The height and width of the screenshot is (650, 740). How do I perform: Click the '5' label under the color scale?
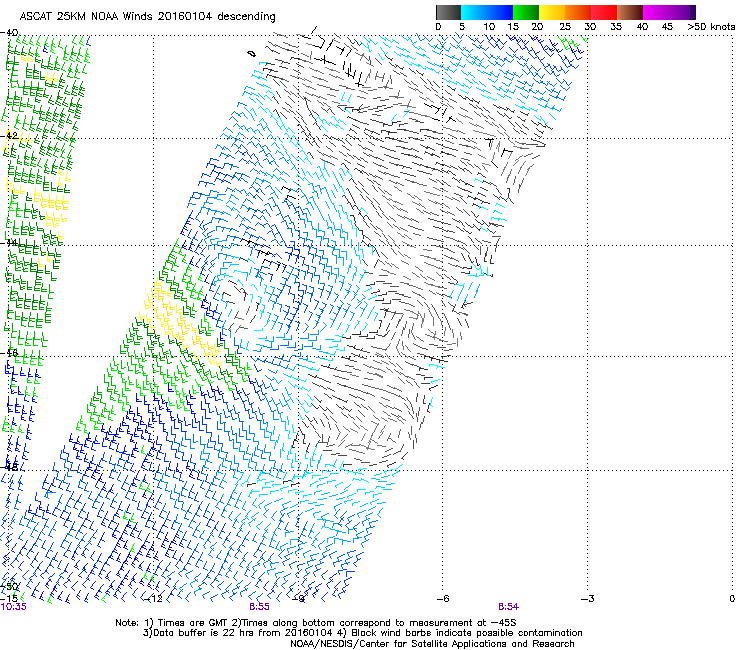[462, 26]
